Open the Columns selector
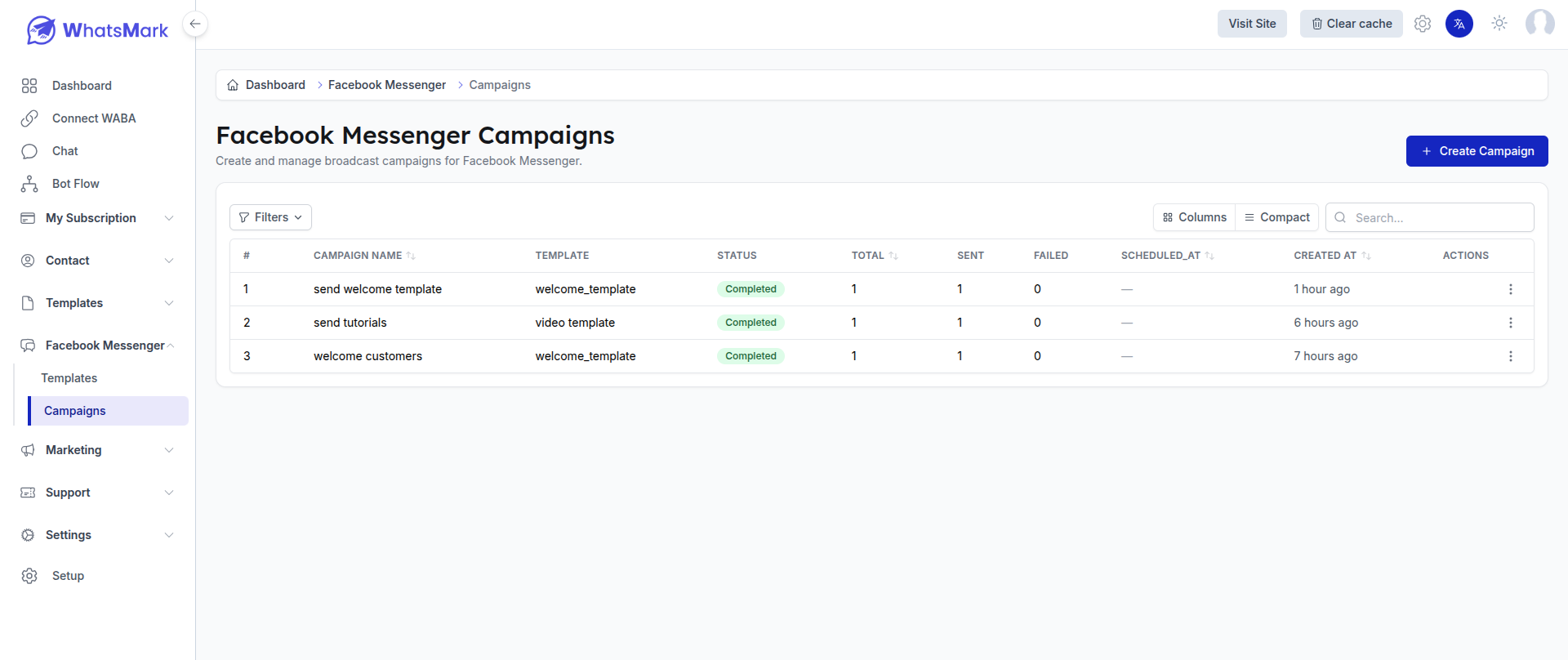Screen dimensions: 1568x660 pos(1195,217)
